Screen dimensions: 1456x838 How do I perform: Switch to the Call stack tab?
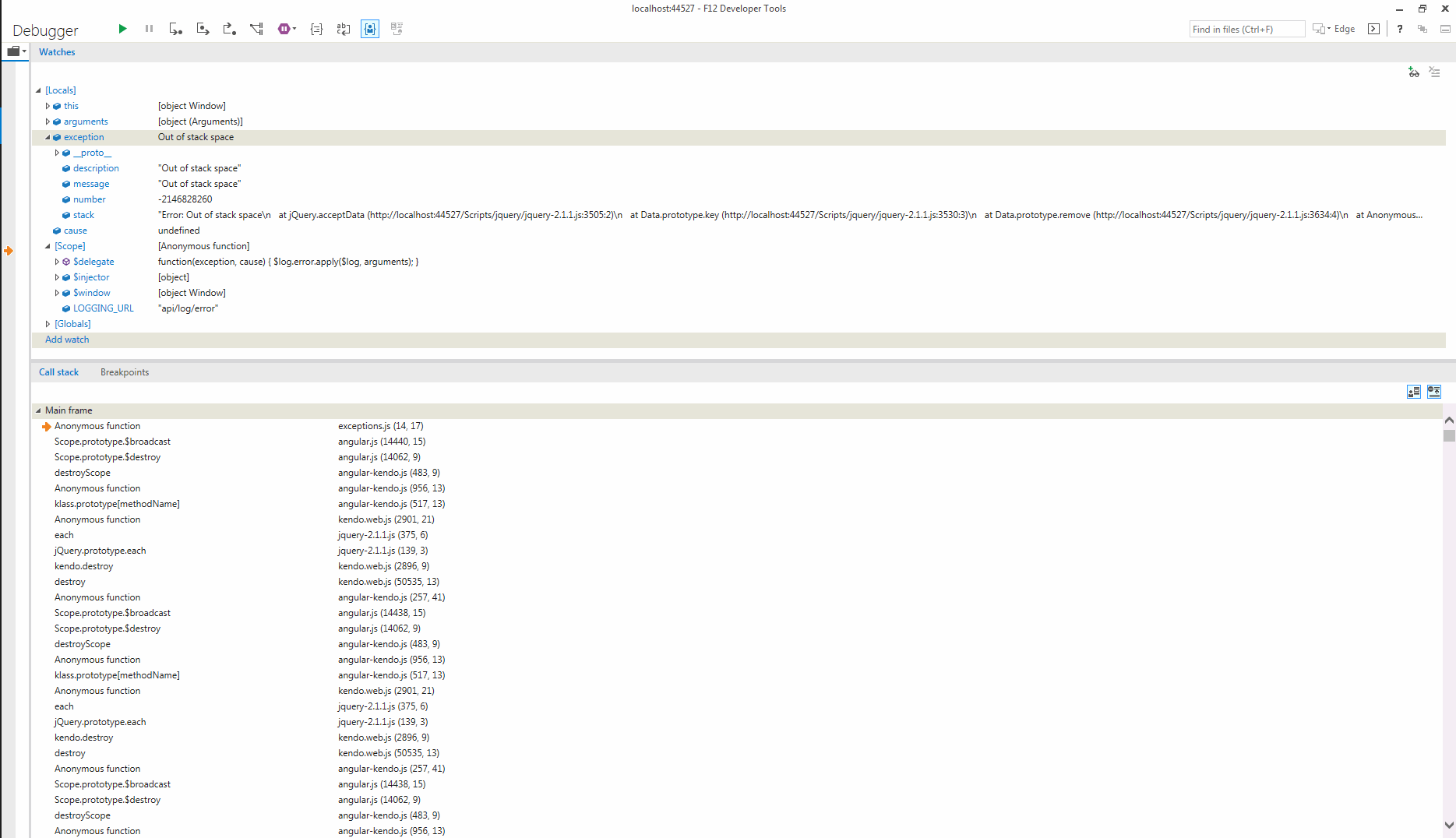pos(58,372)
